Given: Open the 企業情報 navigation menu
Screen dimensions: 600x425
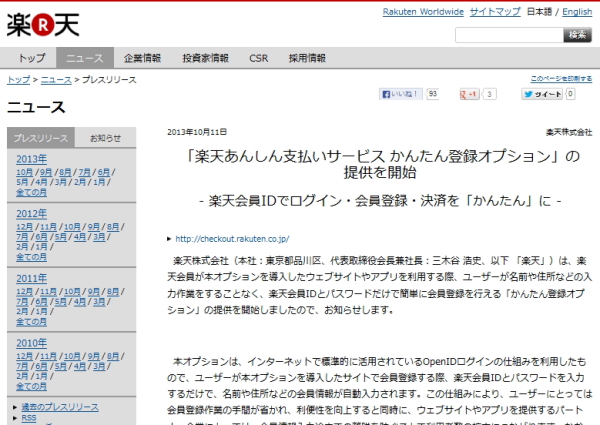Looking at the screenshot, I should (142, 58).
